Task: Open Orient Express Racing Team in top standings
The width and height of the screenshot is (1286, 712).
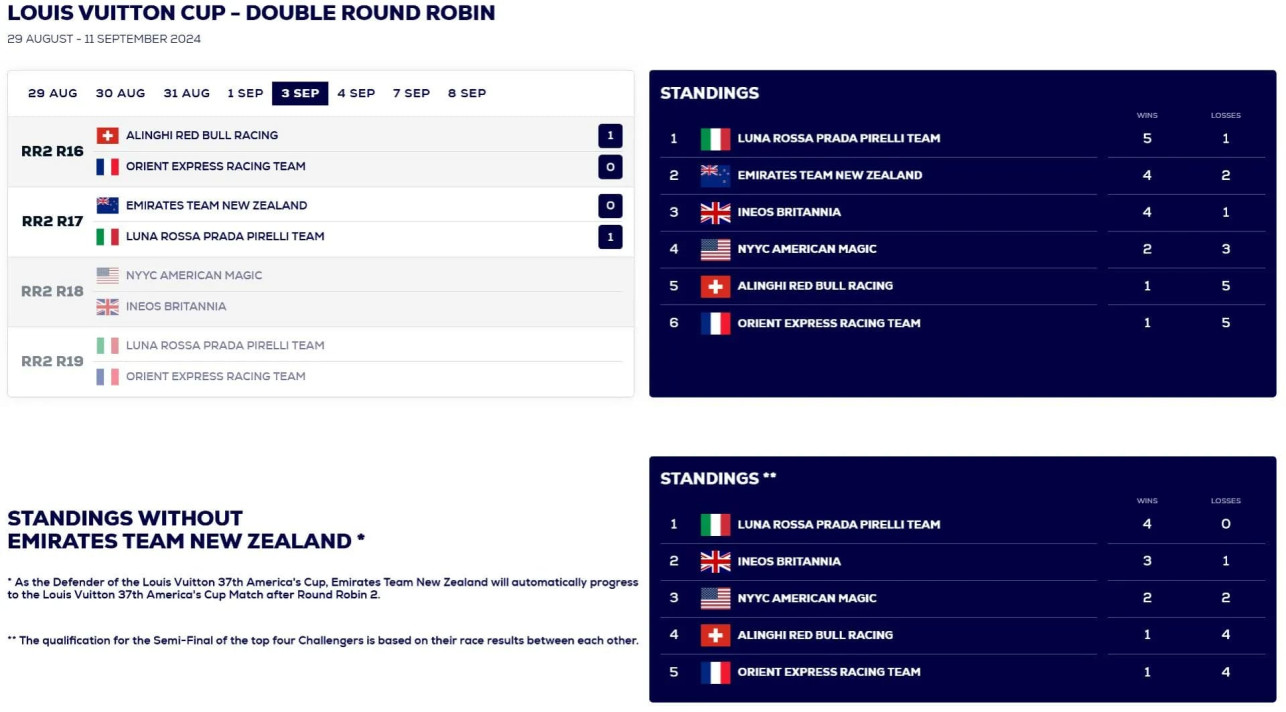Action: [829, 323]
